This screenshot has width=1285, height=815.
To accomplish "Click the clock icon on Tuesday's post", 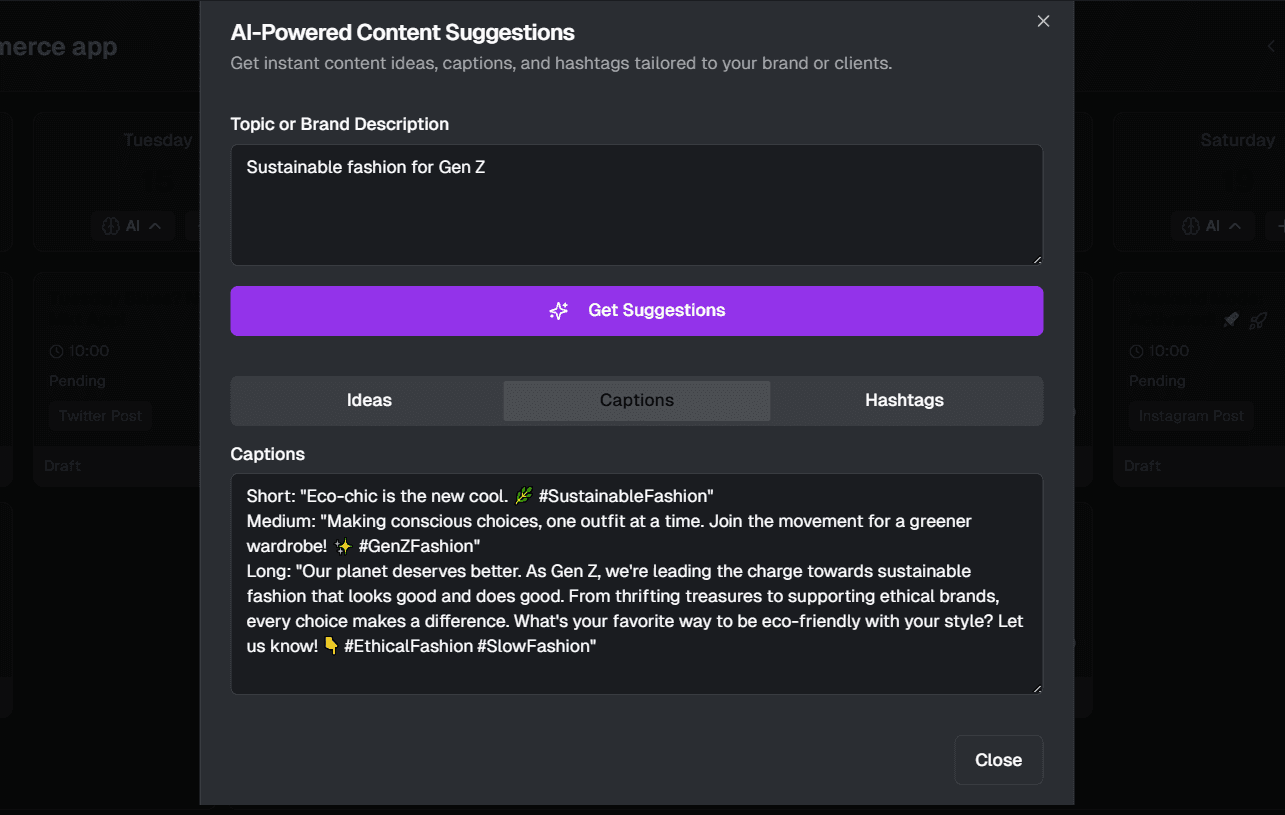I will tap(56, 351).
